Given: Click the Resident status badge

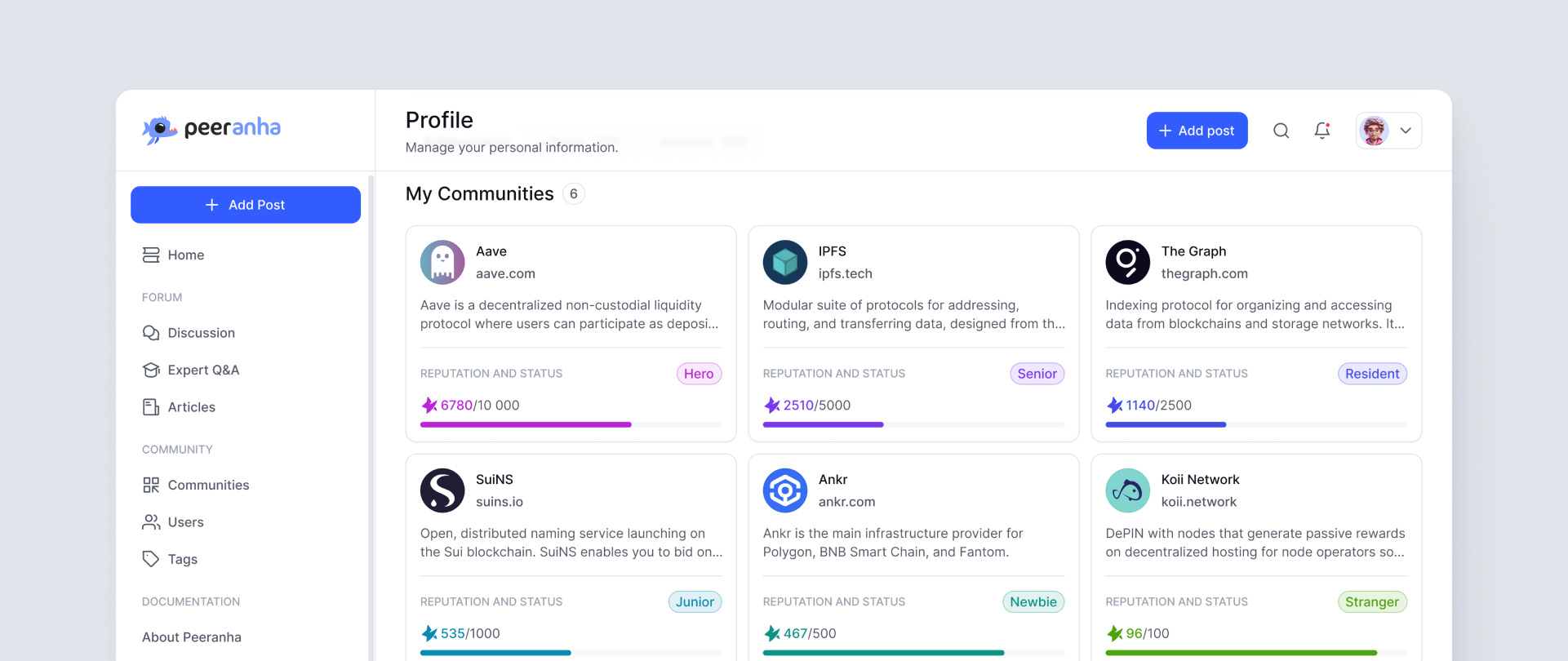Looking at the screenshot, I should coord(1372,374).
